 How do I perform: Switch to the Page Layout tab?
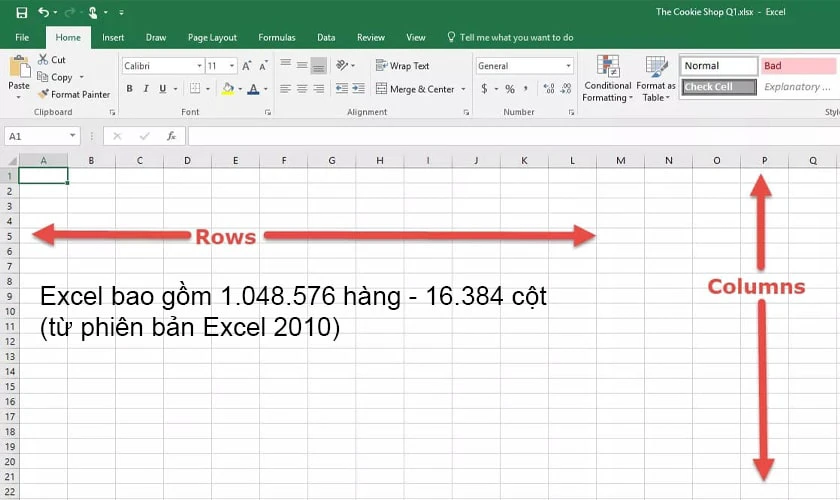coord(212,38)
